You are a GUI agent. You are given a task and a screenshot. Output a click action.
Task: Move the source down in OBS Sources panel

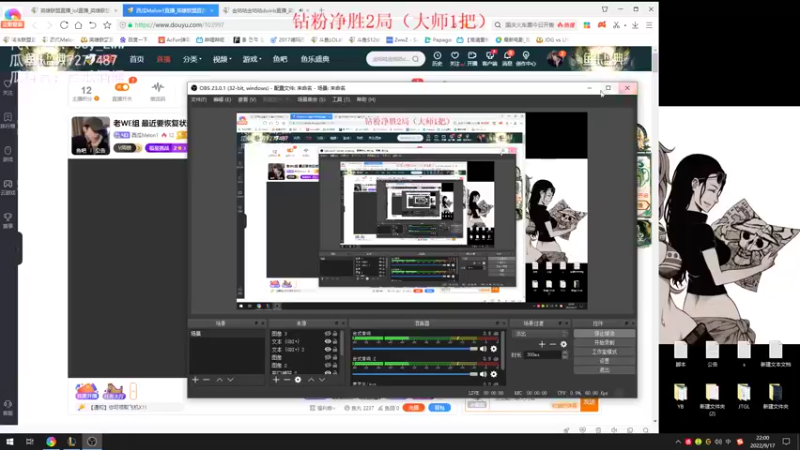[x=322, y=380]
